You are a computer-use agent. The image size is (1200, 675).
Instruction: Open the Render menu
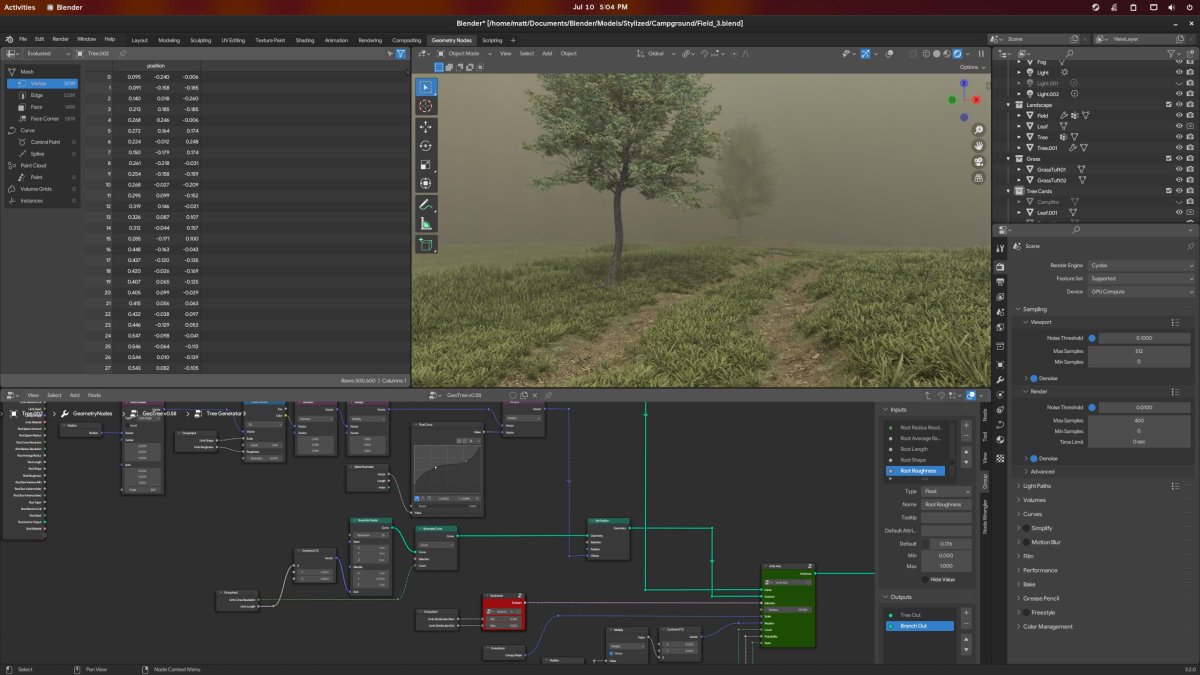(x=60, y=39)
